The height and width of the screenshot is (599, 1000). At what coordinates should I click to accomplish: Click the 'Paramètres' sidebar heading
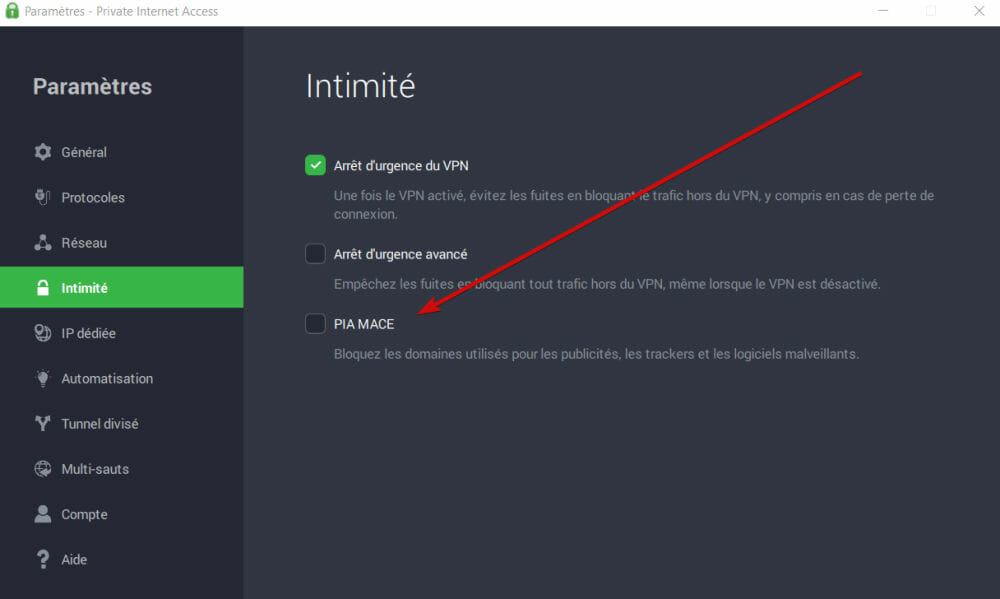point(92,86)
